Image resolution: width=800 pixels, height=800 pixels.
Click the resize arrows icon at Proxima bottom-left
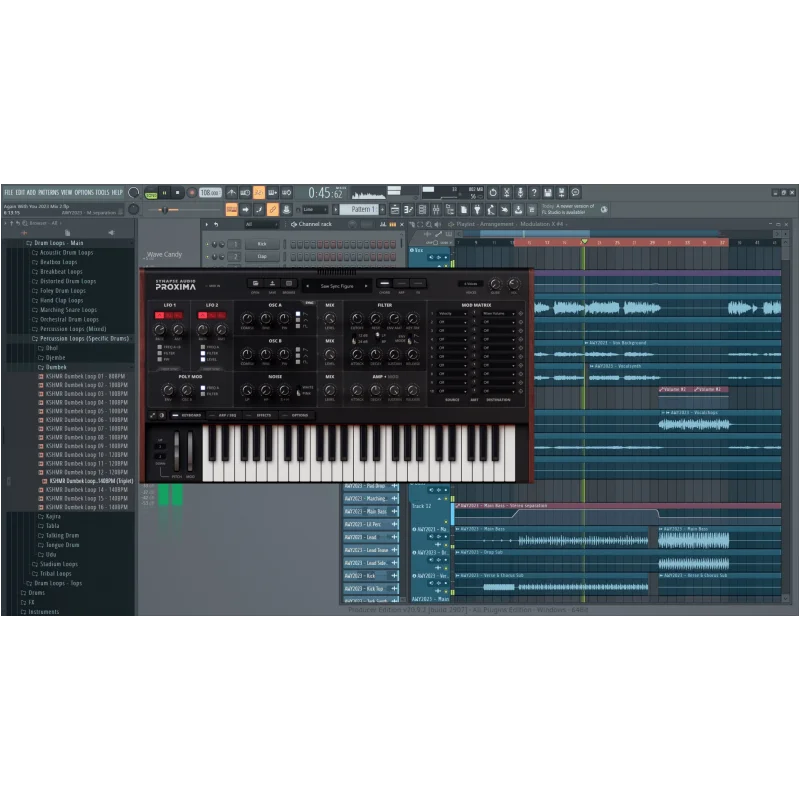click(x=153, y=415)
